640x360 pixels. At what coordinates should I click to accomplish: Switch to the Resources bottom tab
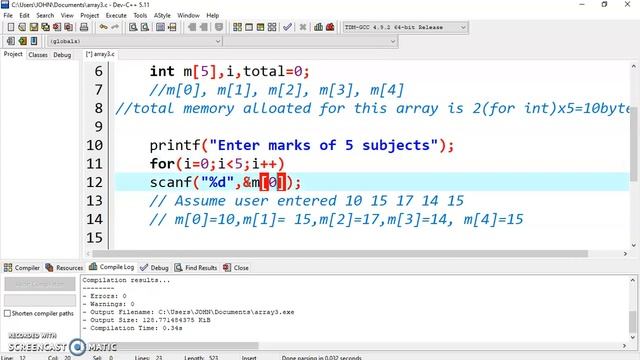pos(64,268)
